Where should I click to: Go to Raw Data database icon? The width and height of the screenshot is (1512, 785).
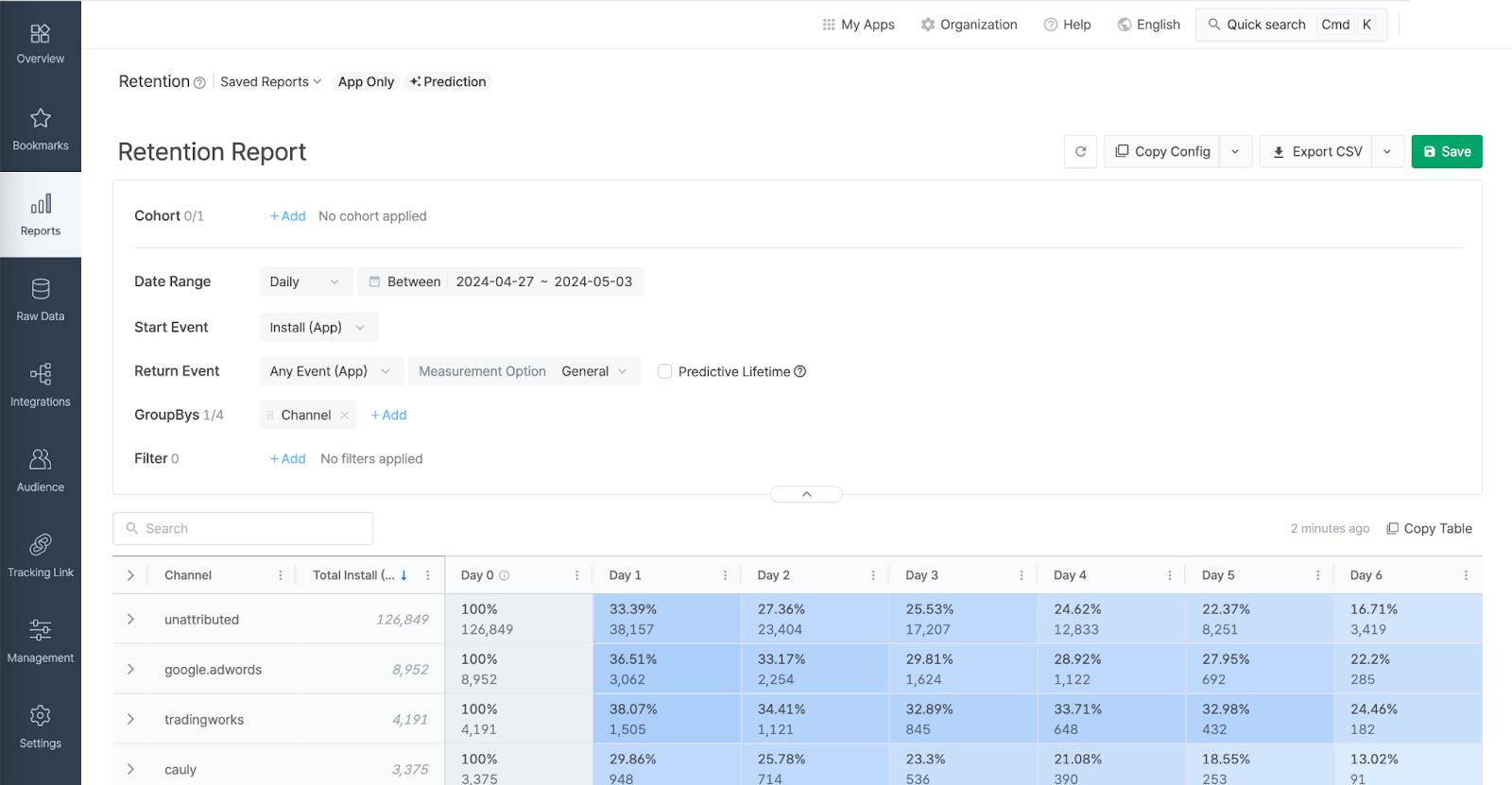coord(40,289)
